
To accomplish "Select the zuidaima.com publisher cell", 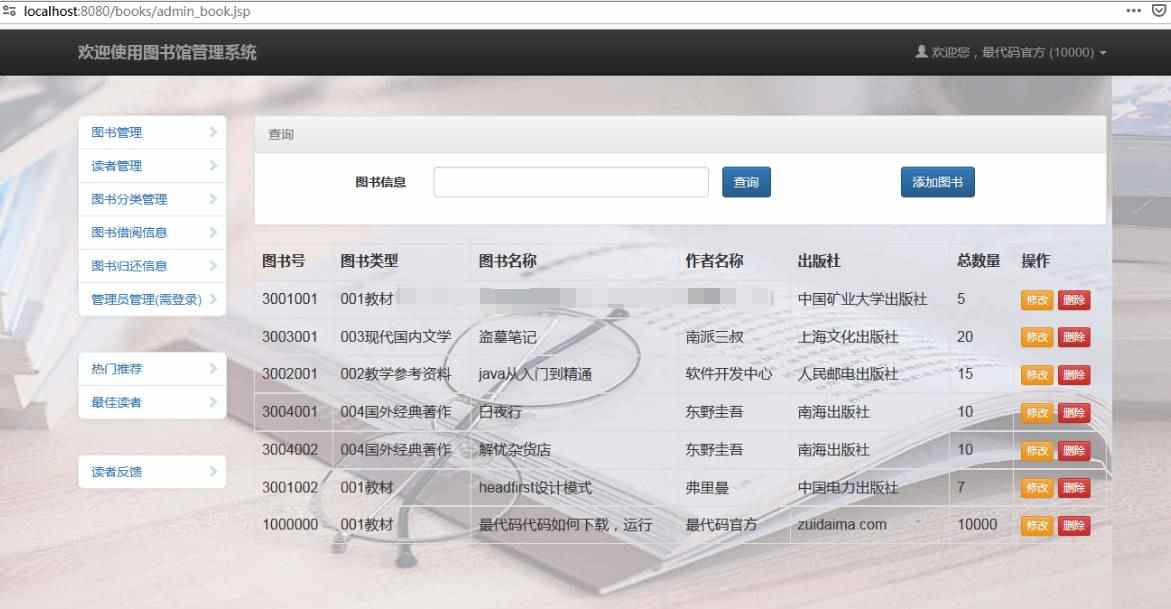I will pyautogui.click(x=842, y=525).
